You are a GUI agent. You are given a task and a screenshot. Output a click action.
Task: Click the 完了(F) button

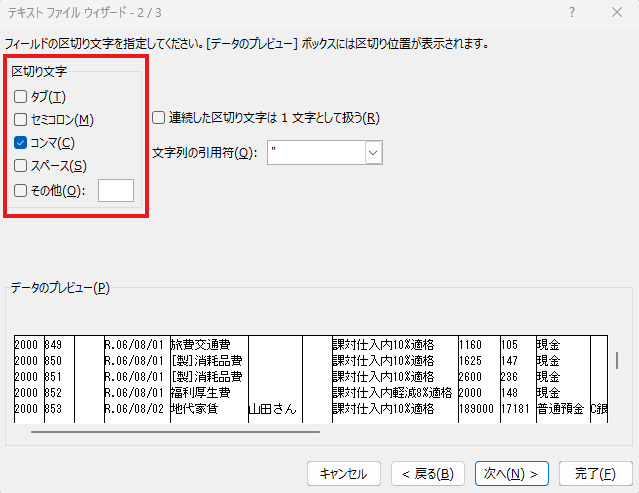595,473
